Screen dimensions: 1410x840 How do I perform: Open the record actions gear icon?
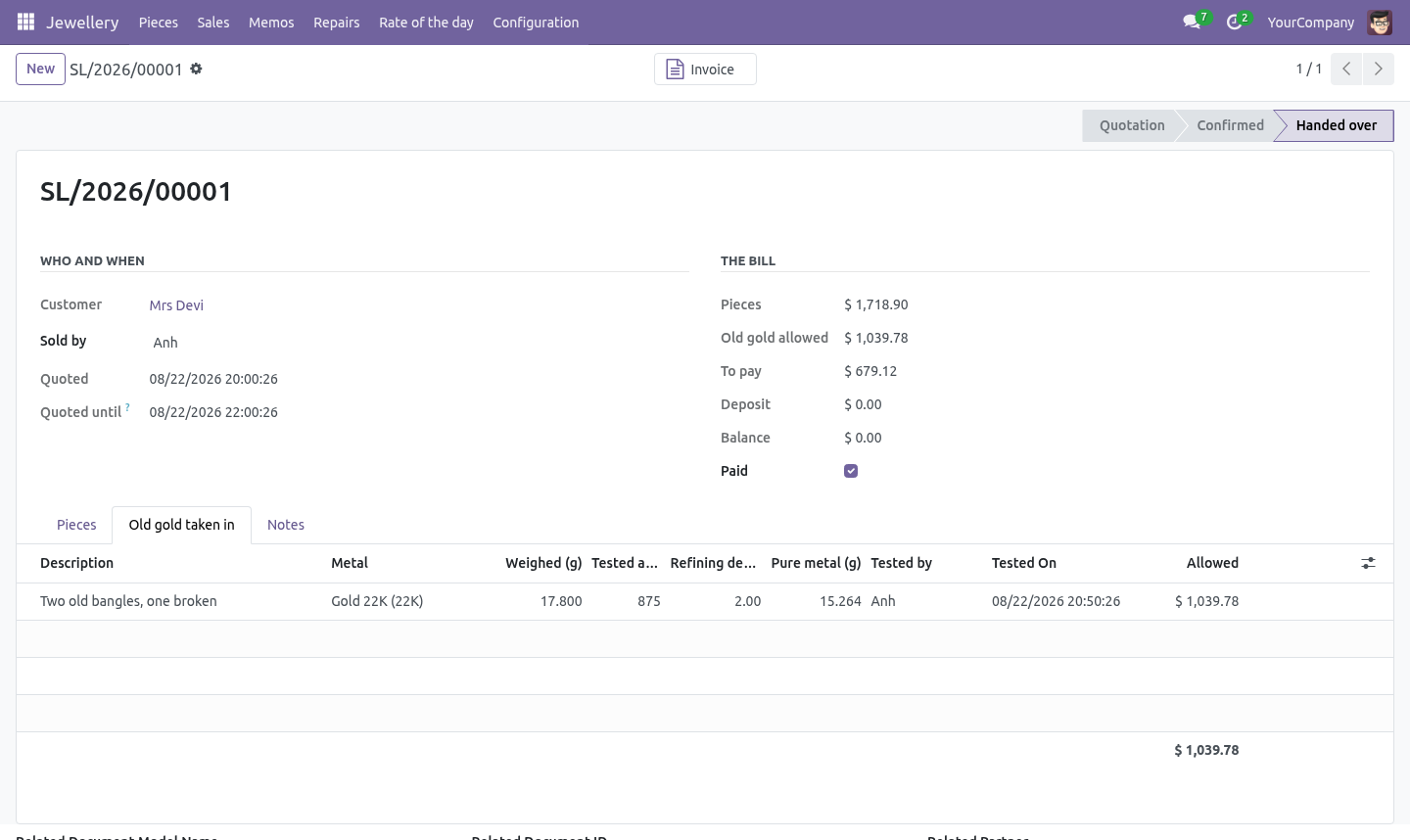tap(196, 69)
